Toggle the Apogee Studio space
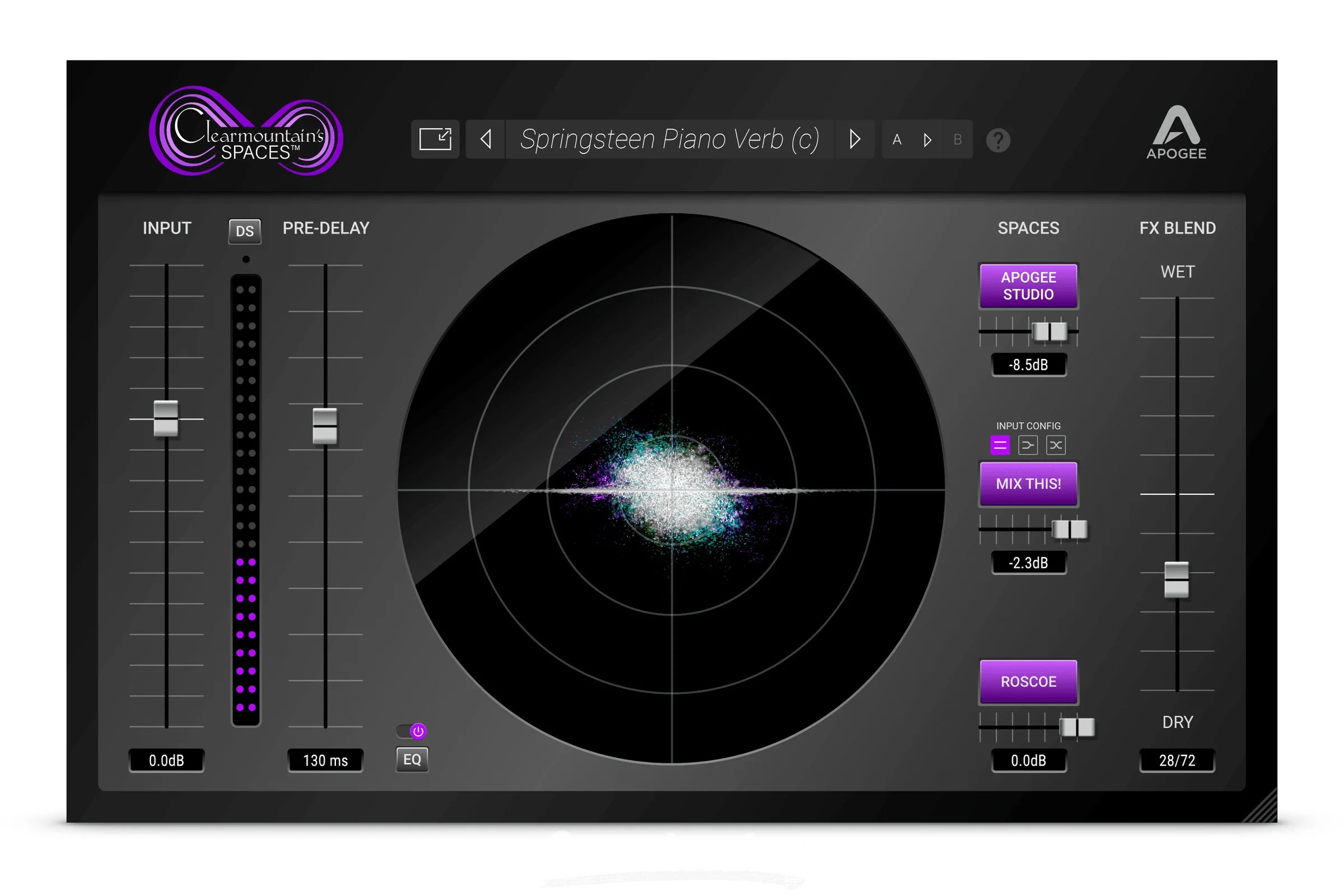Screen dimensions: 1344x896 tap(1029, 286)
